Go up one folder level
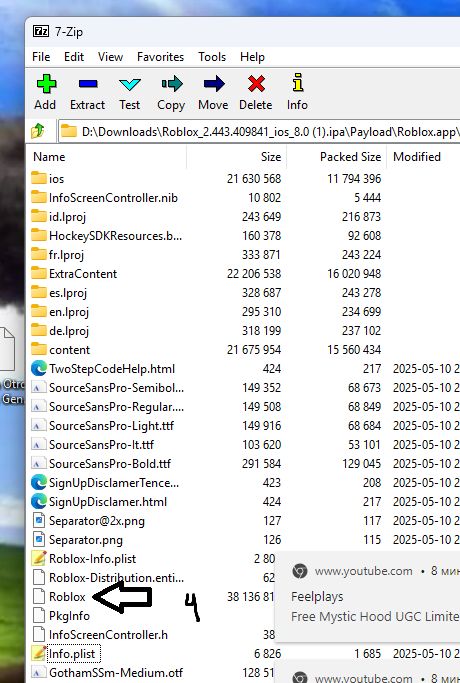This screenshot has width=460, height=683. pos(38,131)
